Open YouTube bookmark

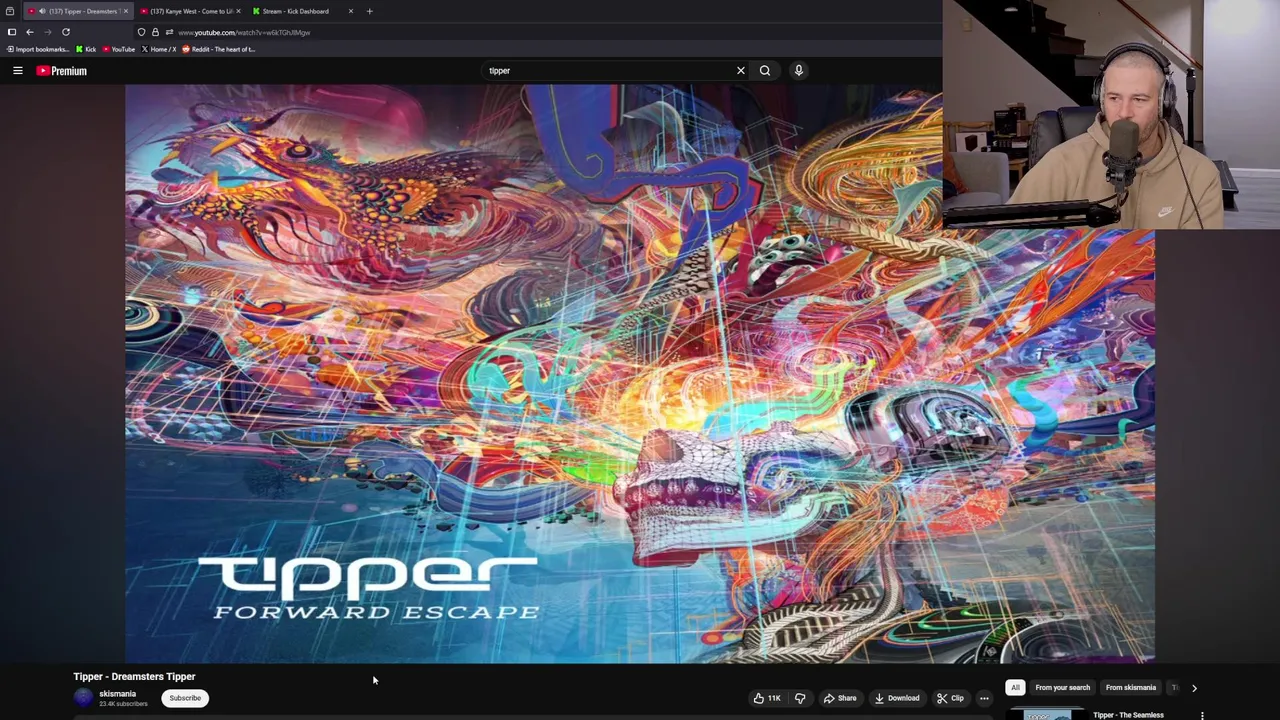tap(119, 49)
